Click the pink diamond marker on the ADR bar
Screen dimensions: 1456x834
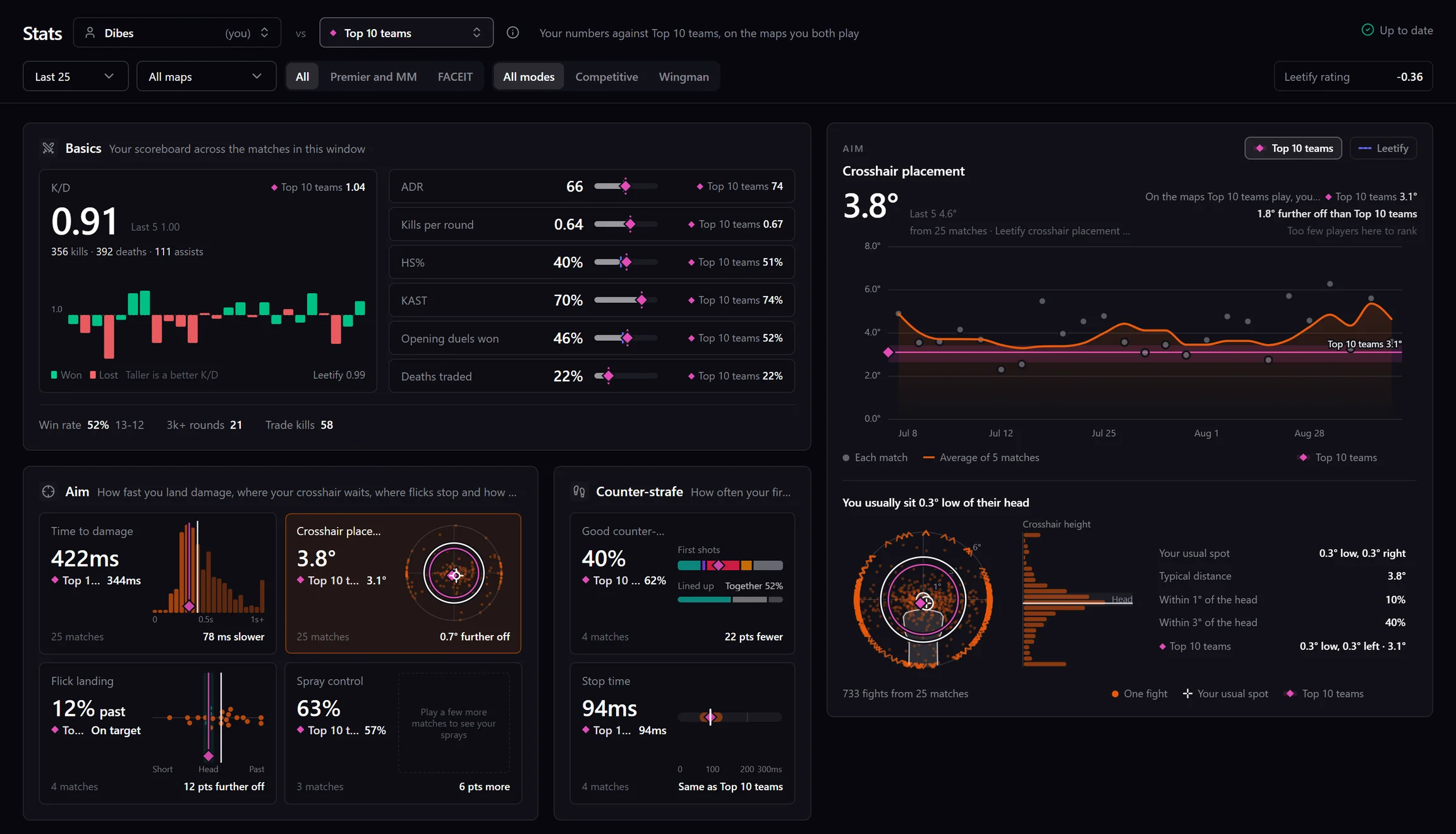tap(626, 186)
